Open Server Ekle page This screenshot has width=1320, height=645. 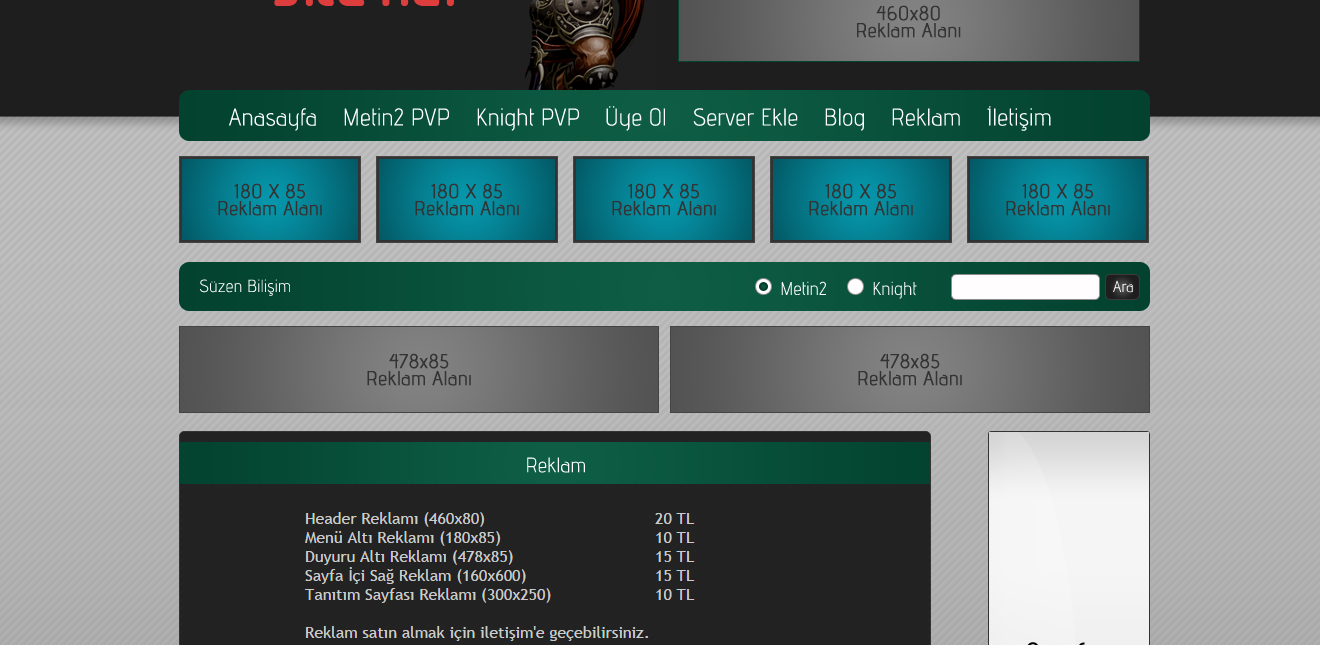[745, 118]
